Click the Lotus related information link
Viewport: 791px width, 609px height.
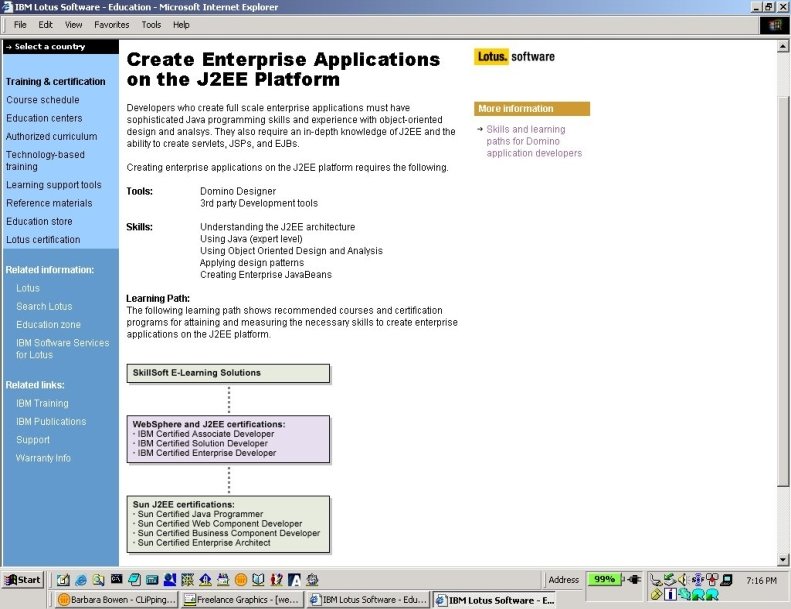(x=28, y=288)
